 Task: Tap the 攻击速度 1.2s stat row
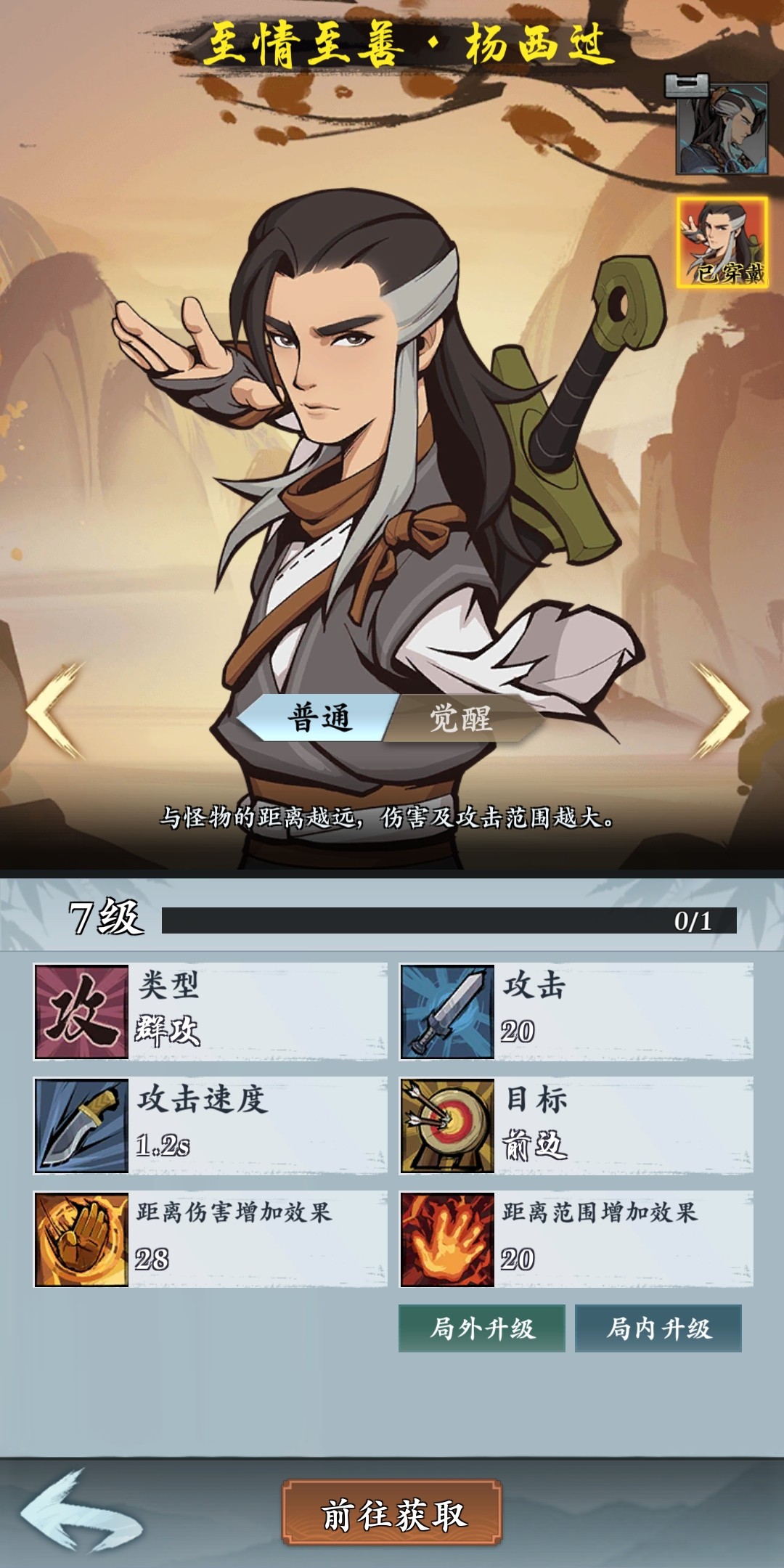(211, 1125)
